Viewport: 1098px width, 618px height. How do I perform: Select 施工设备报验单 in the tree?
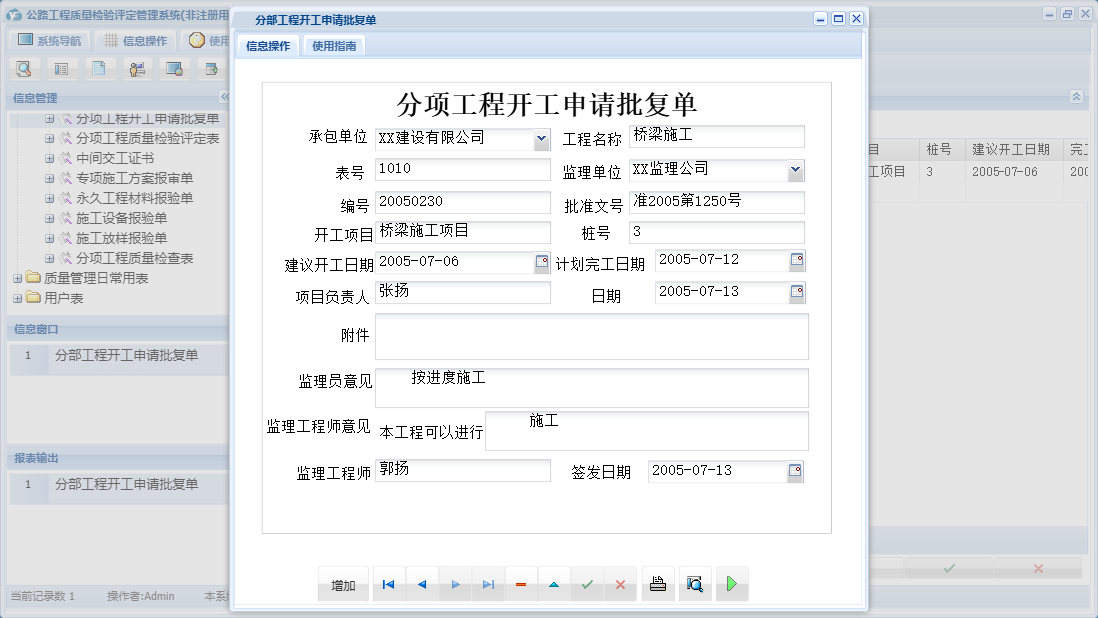tap(121, 218)
